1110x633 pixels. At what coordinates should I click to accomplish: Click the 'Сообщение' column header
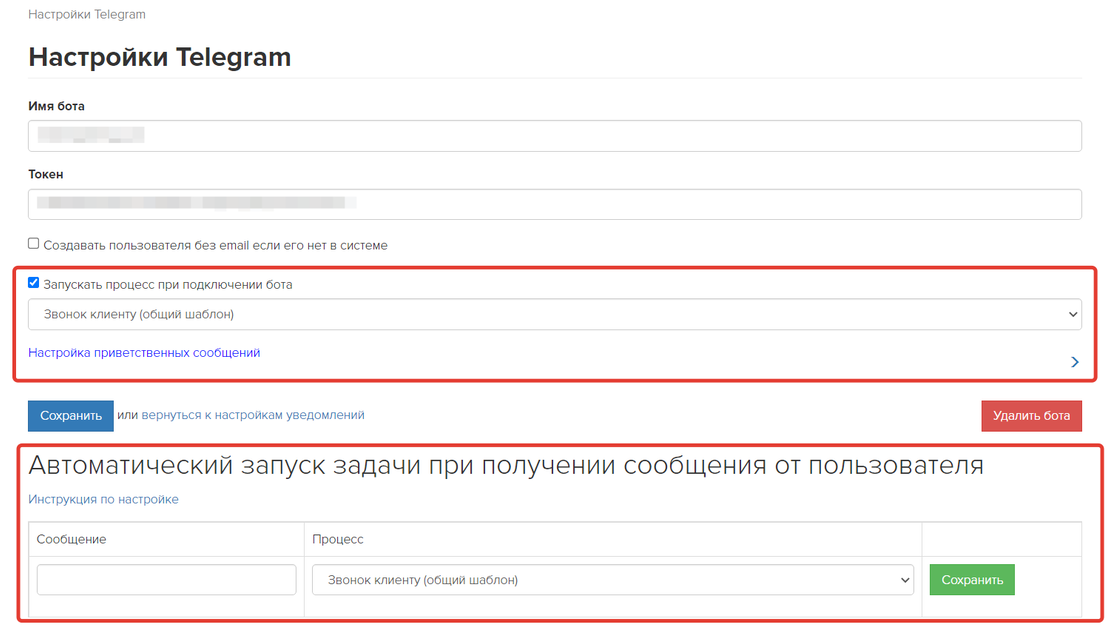point(71,539)
